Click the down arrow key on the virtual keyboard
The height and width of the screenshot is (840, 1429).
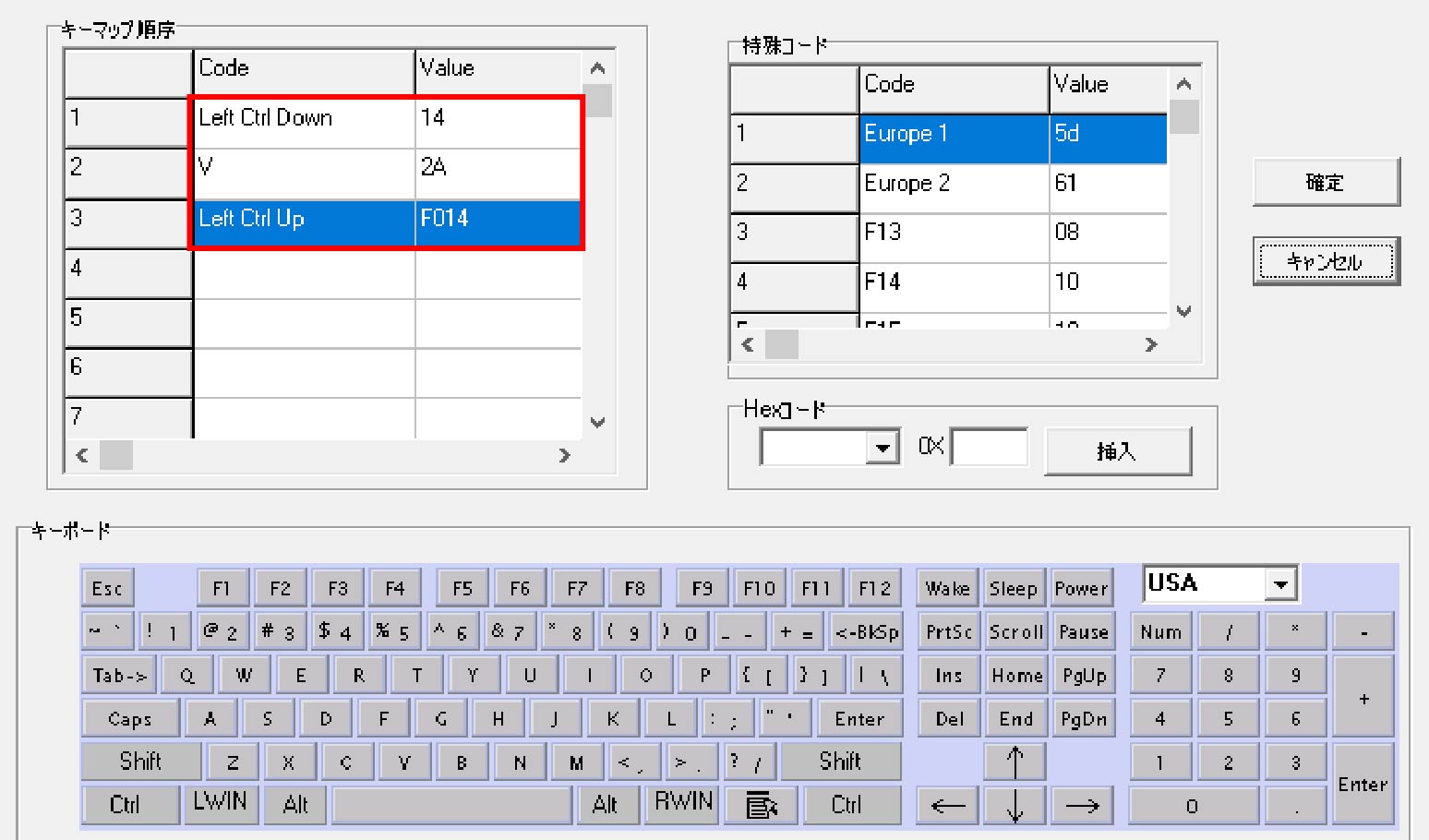pyautogui.click(x=1015, y=805)
